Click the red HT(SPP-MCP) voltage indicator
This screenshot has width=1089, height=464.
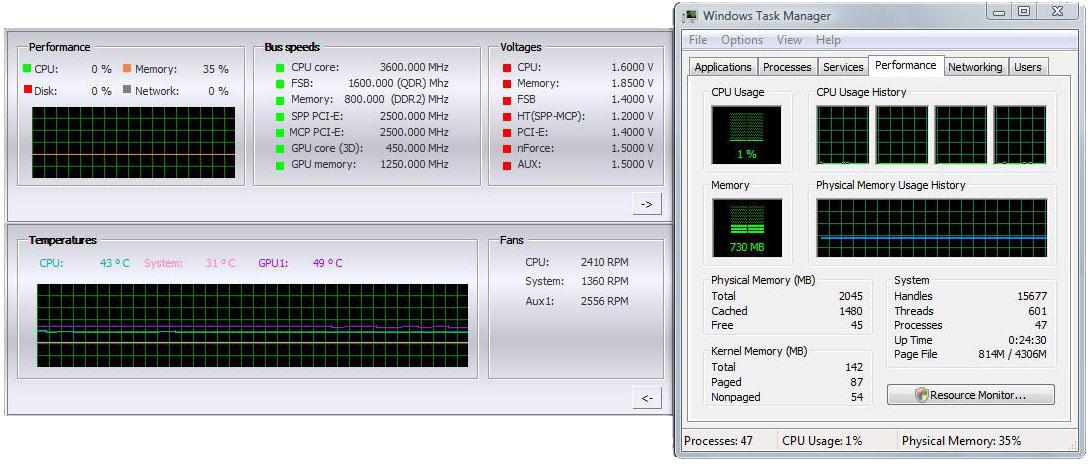(506, 117)
